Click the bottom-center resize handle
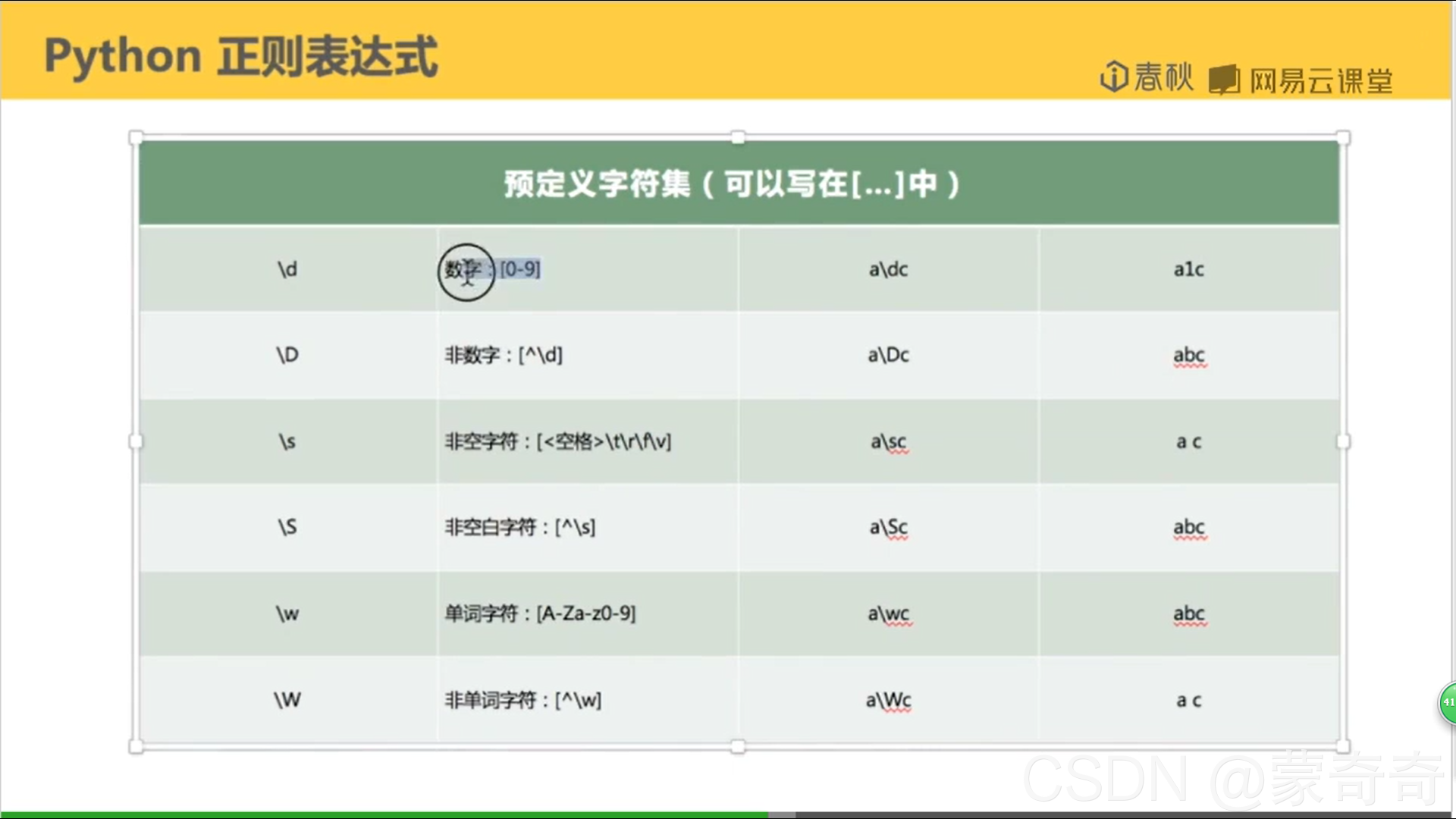The image size is (1456, 819). tap(737, 748)
